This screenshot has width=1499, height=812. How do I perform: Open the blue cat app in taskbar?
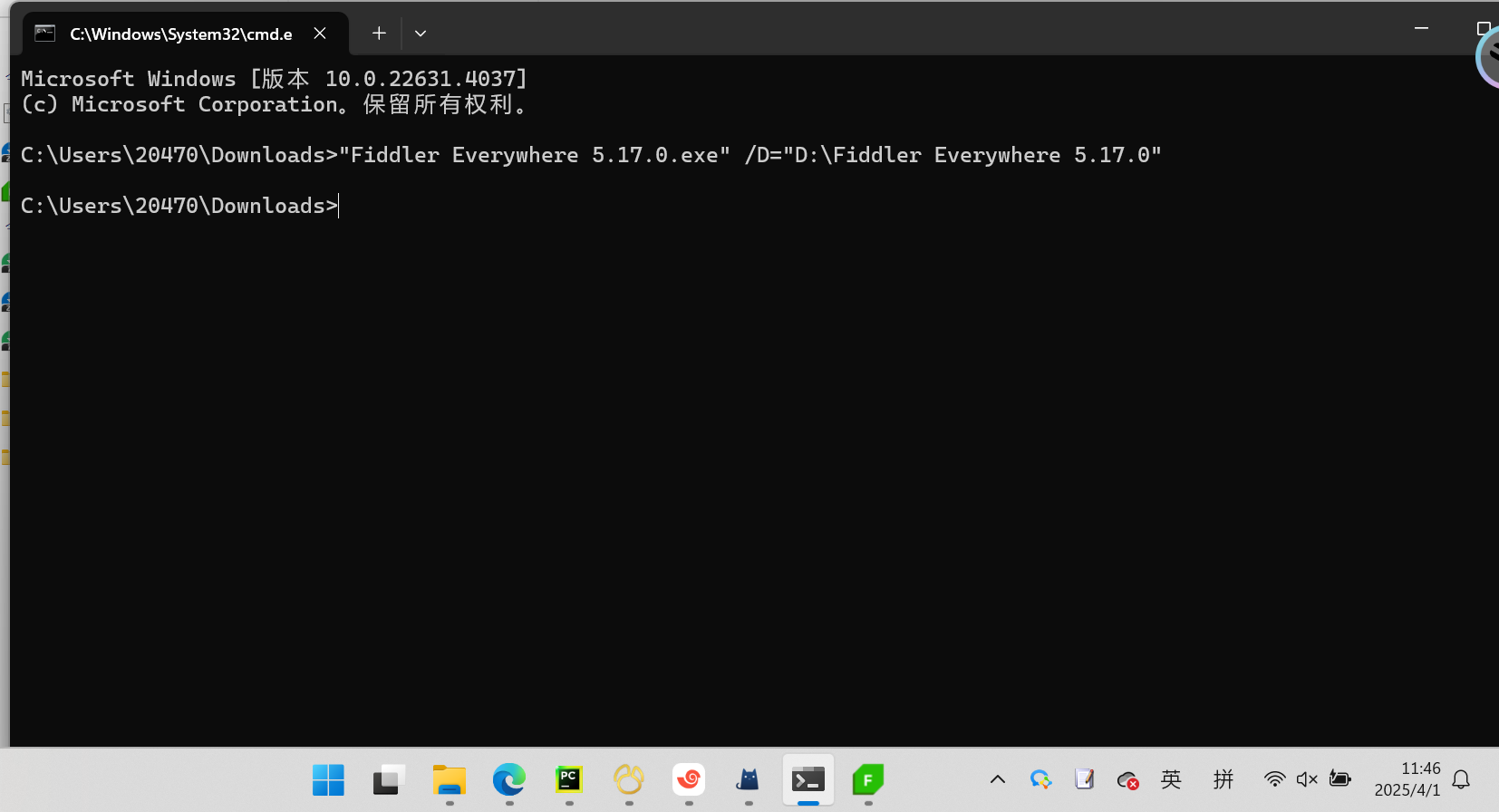pyautogui.click(x=749, y=779)
